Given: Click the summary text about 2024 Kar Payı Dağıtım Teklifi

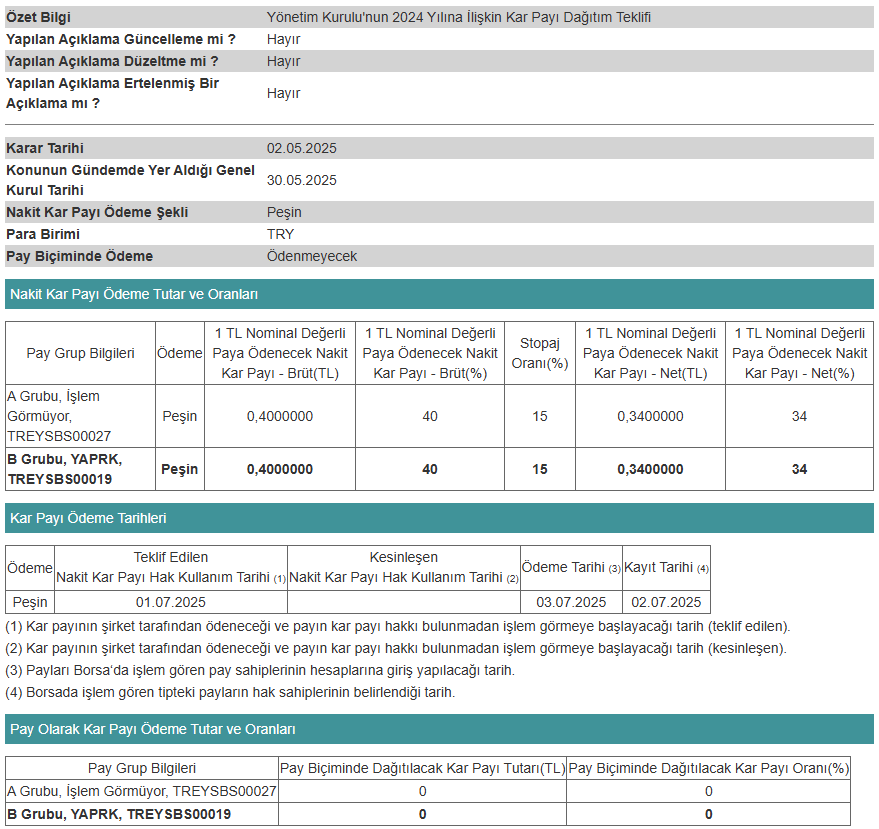Looking at the screenshot, I should point(459,17).
